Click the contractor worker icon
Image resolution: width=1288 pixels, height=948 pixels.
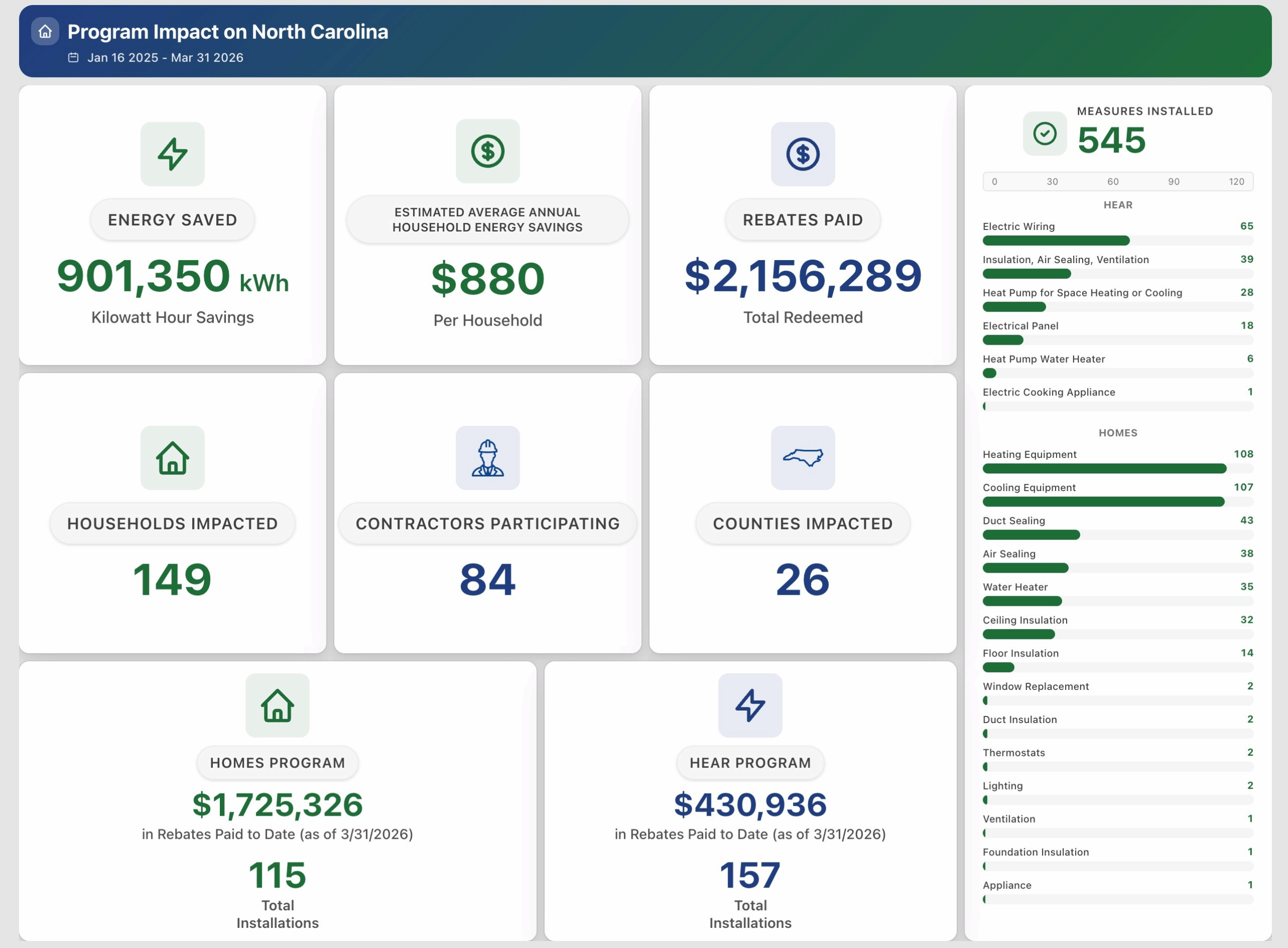point(488,457)
